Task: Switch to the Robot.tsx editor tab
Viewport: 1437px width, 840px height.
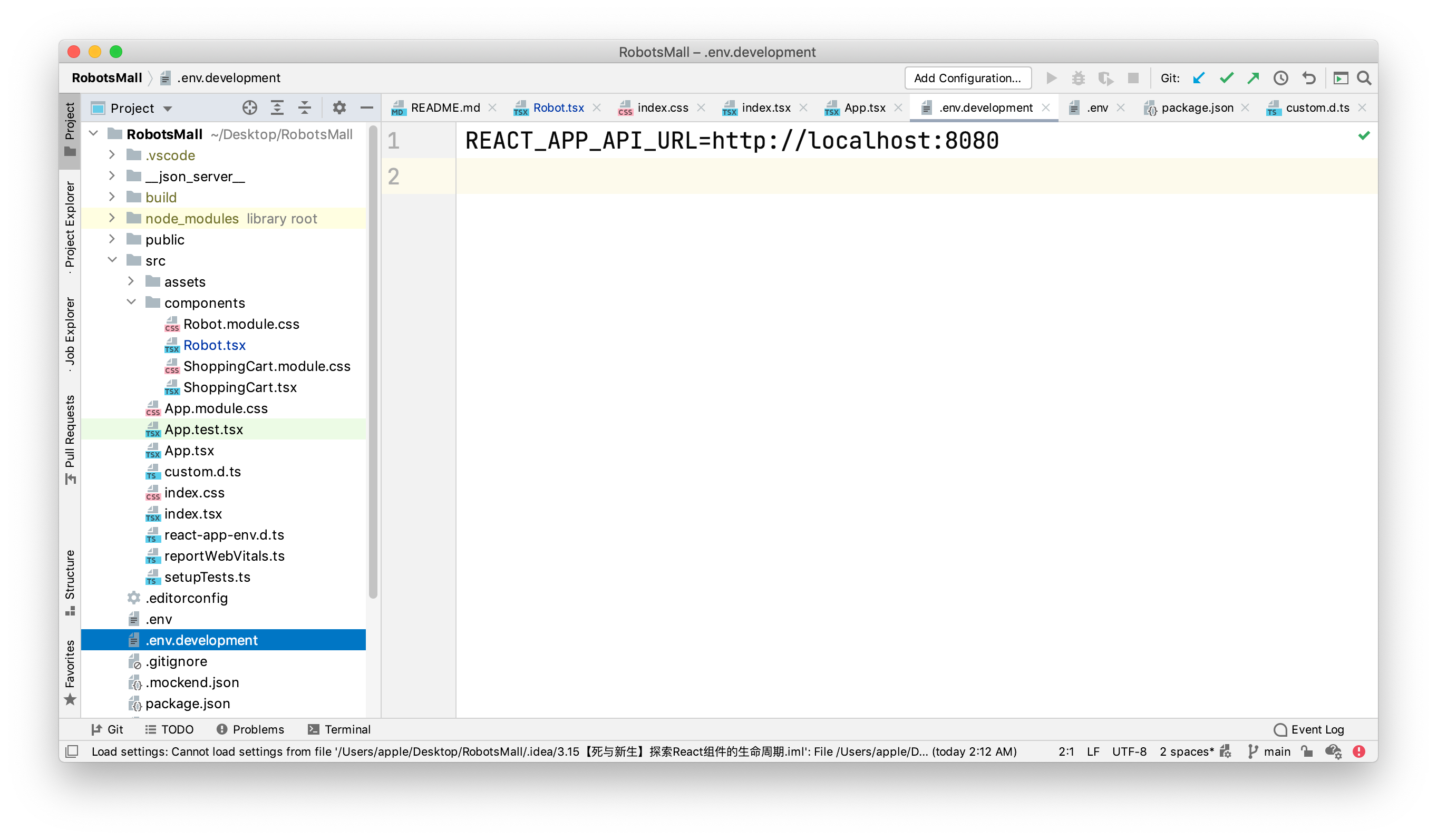Action: pos(558,108)
